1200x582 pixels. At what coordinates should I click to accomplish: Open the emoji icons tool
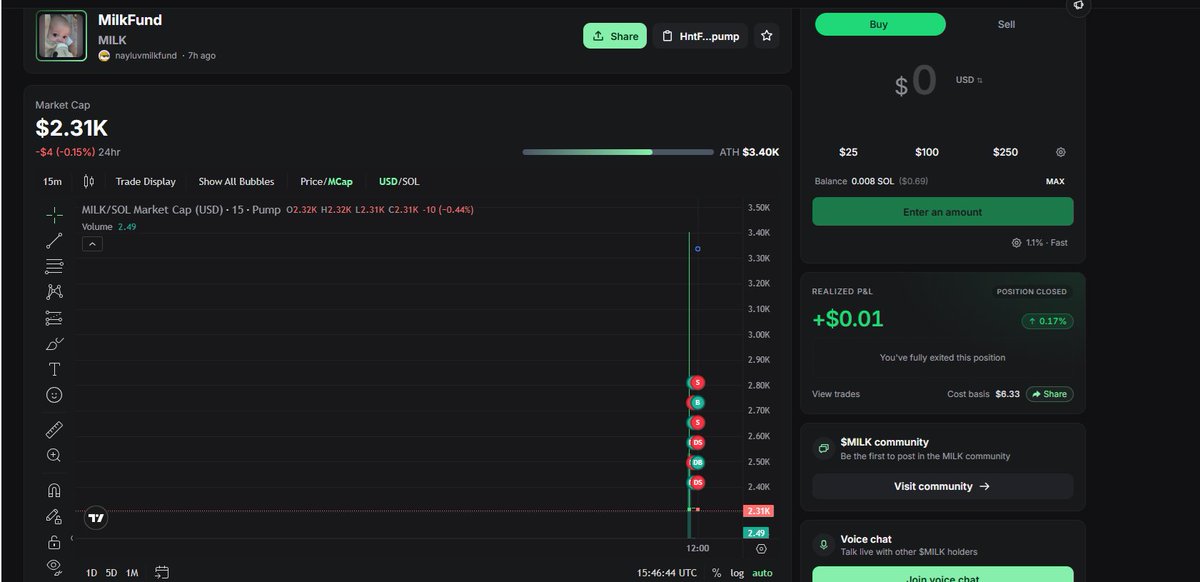click(x=54, y=395)
